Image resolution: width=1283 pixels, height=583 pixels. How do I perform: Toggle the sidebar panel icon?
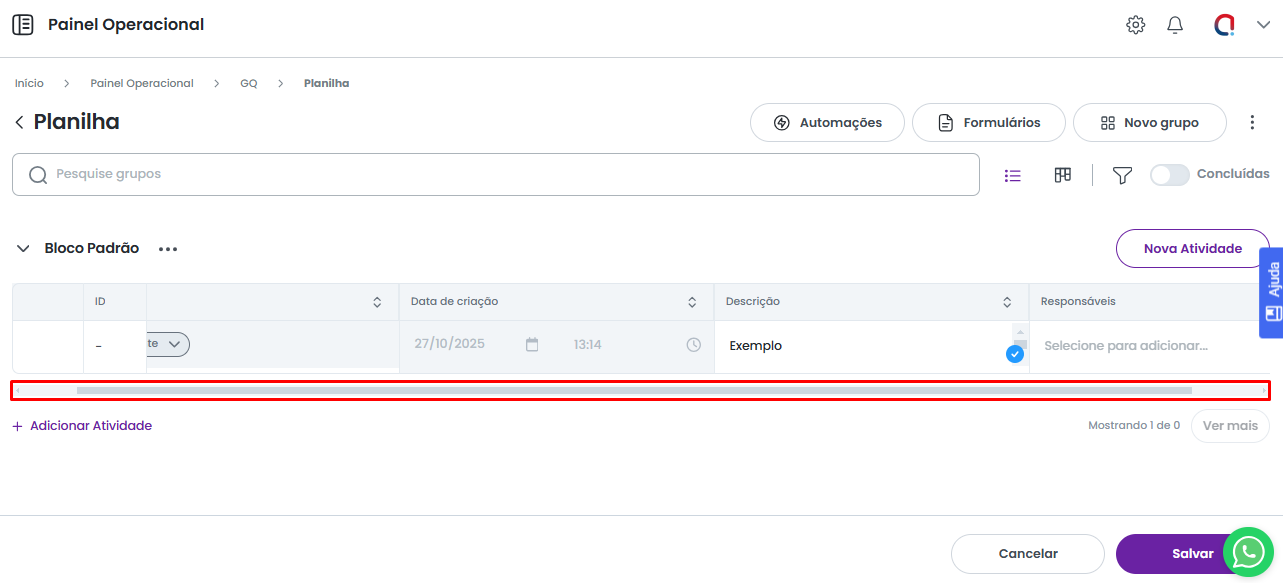point(22,25)
